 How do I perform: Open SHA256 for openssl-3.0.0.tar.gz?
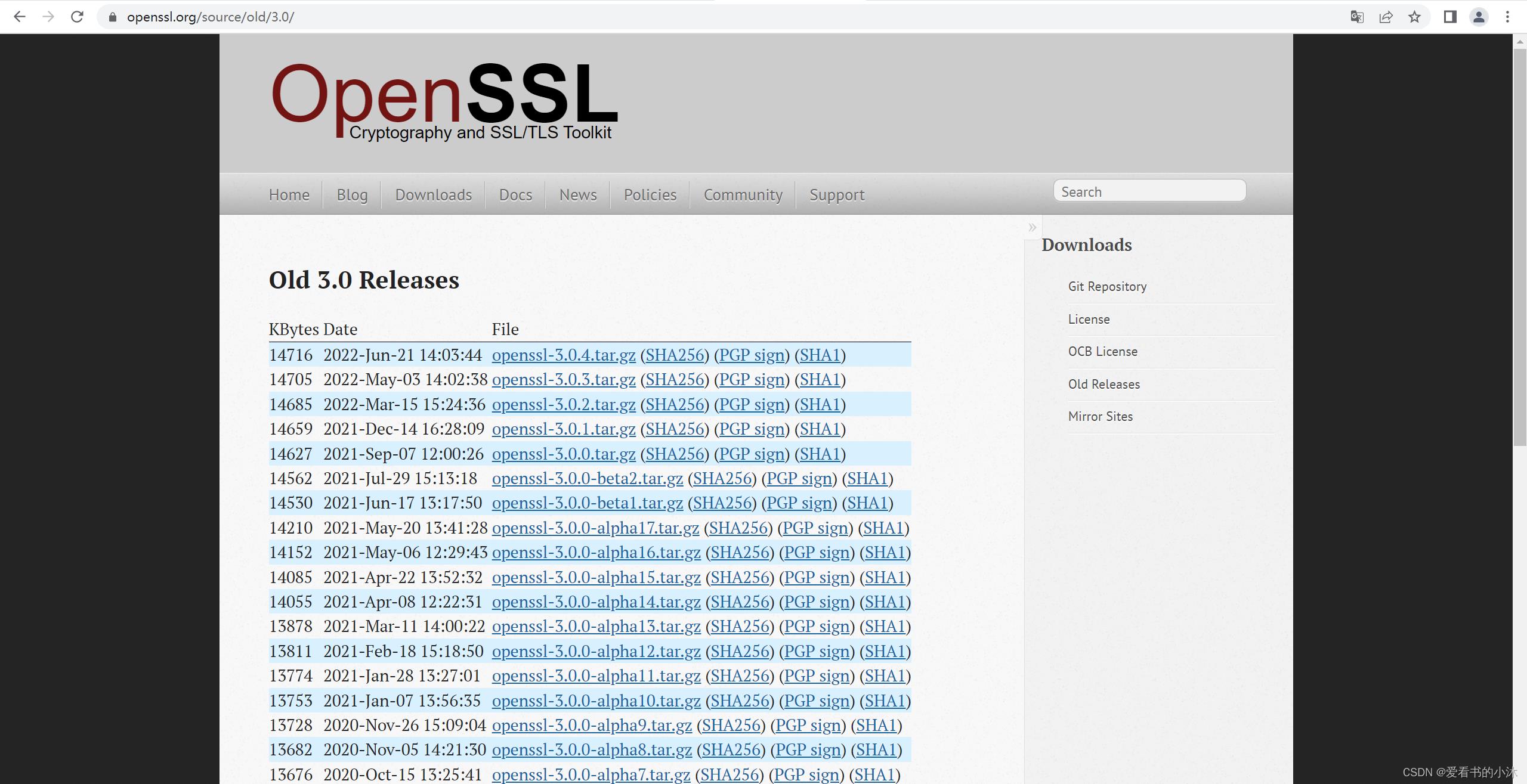click(x=675, y=454)
